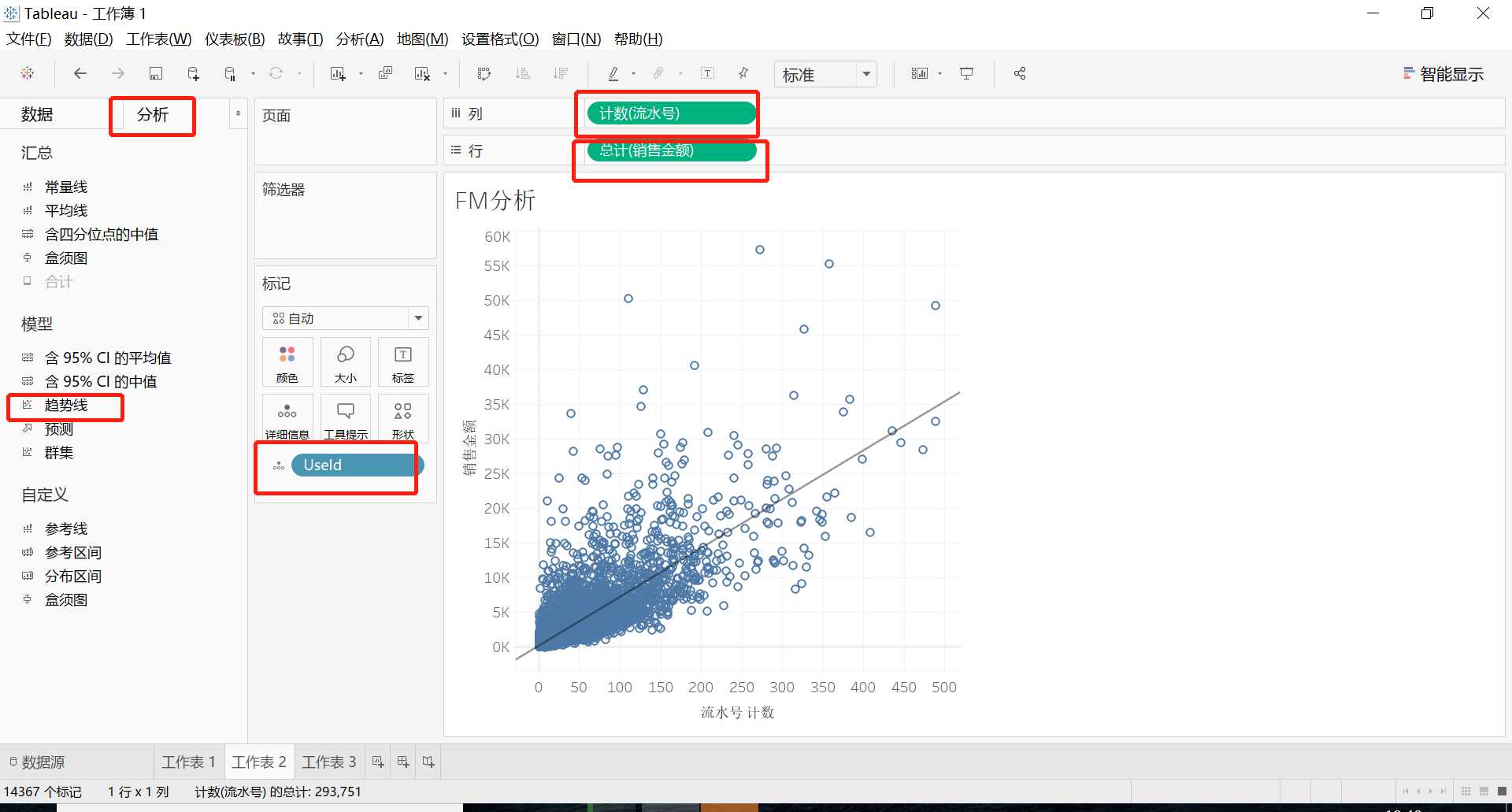Screen dimensions: 1512x812
Task: Expand the show/hide cards dropdown arrow
Action: click(x=939, y=73)
